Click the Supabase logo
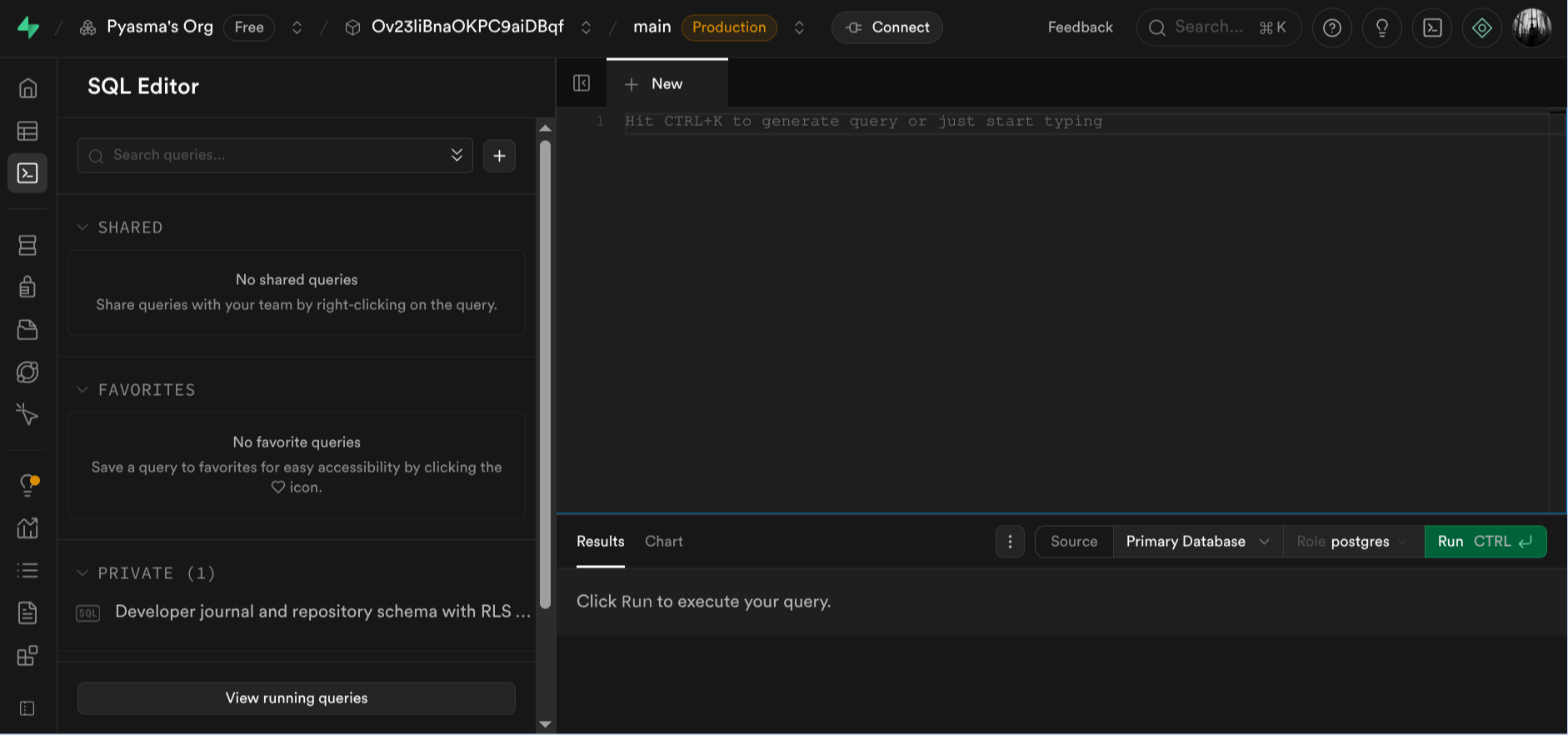This screenshot has height=735, width=1568. pos(28,27)
